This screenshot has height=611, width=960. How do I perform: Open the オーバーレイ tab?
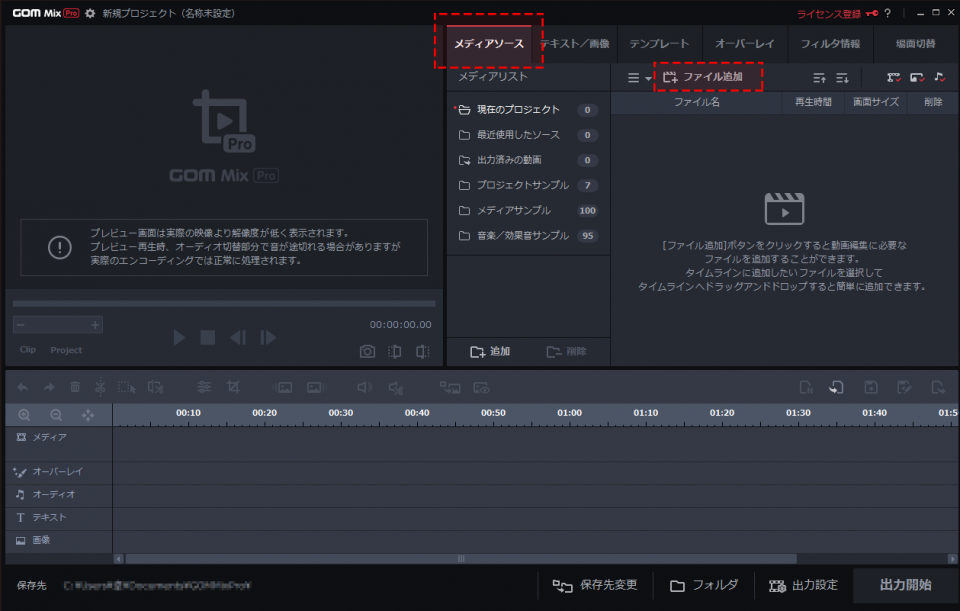coord(744,43)
